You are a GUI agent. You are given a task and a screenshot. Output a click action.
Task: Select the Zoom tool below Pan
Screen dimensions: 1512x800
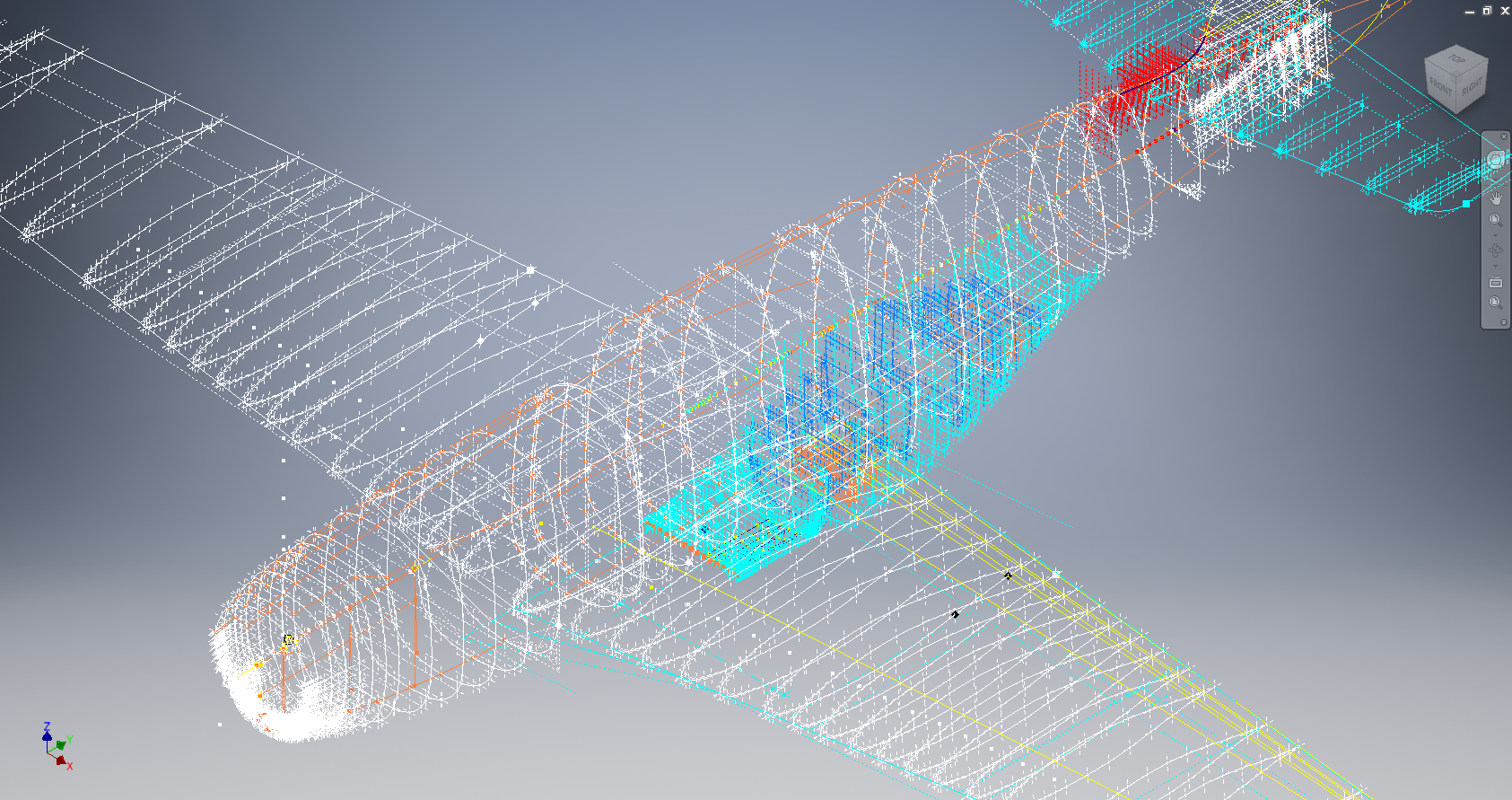coord(1495,220)
